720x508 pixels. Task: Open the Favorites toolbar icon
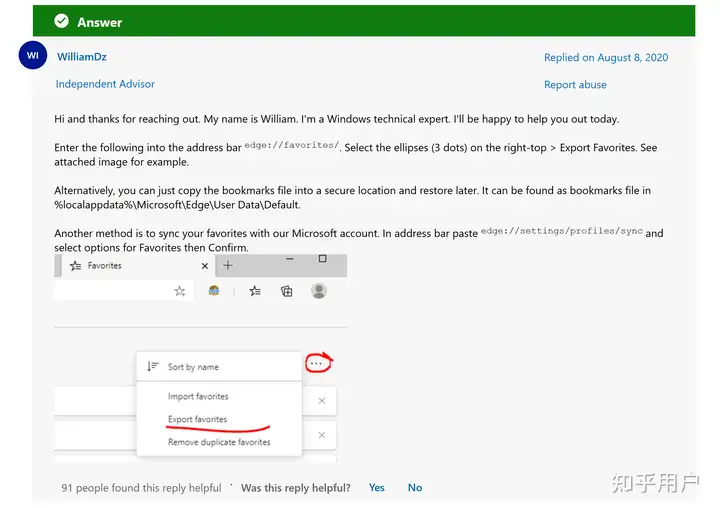coord(255,291)
